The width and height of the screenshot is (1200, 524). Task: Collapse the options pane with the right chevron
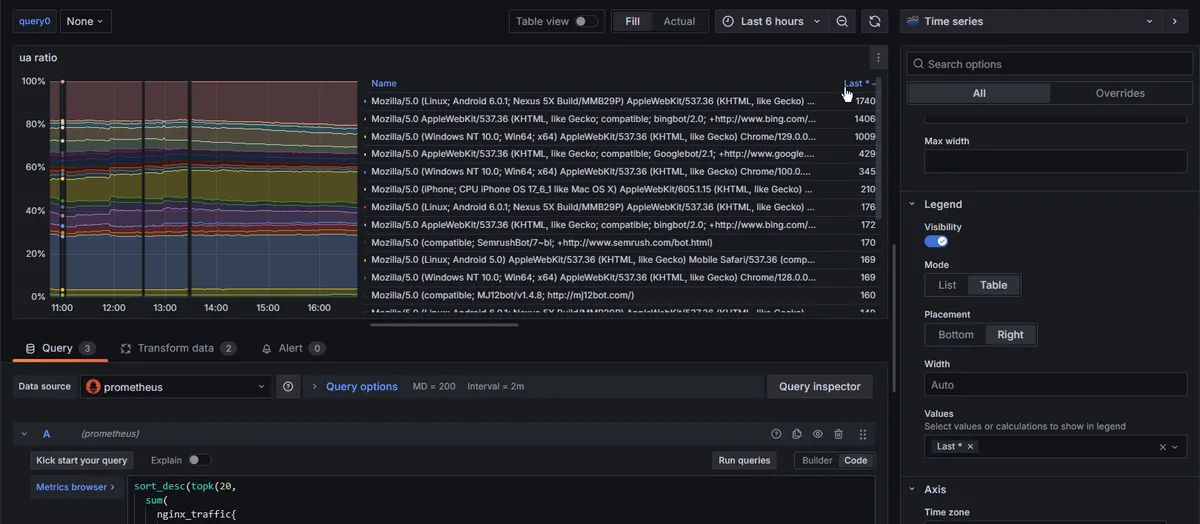coord(1174,21)
